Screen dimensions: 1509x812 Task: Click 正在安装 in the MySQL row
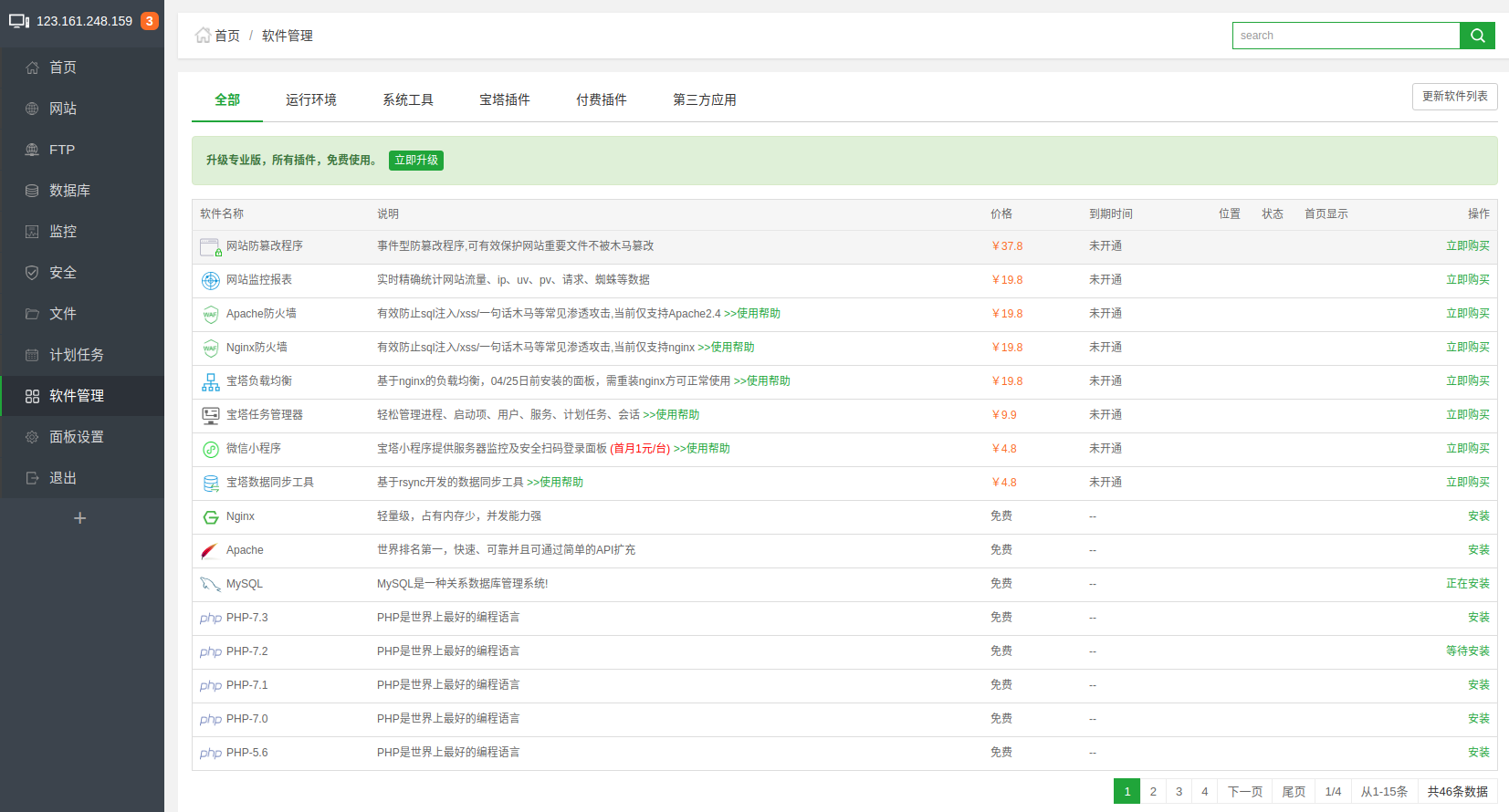(1468, 584)
